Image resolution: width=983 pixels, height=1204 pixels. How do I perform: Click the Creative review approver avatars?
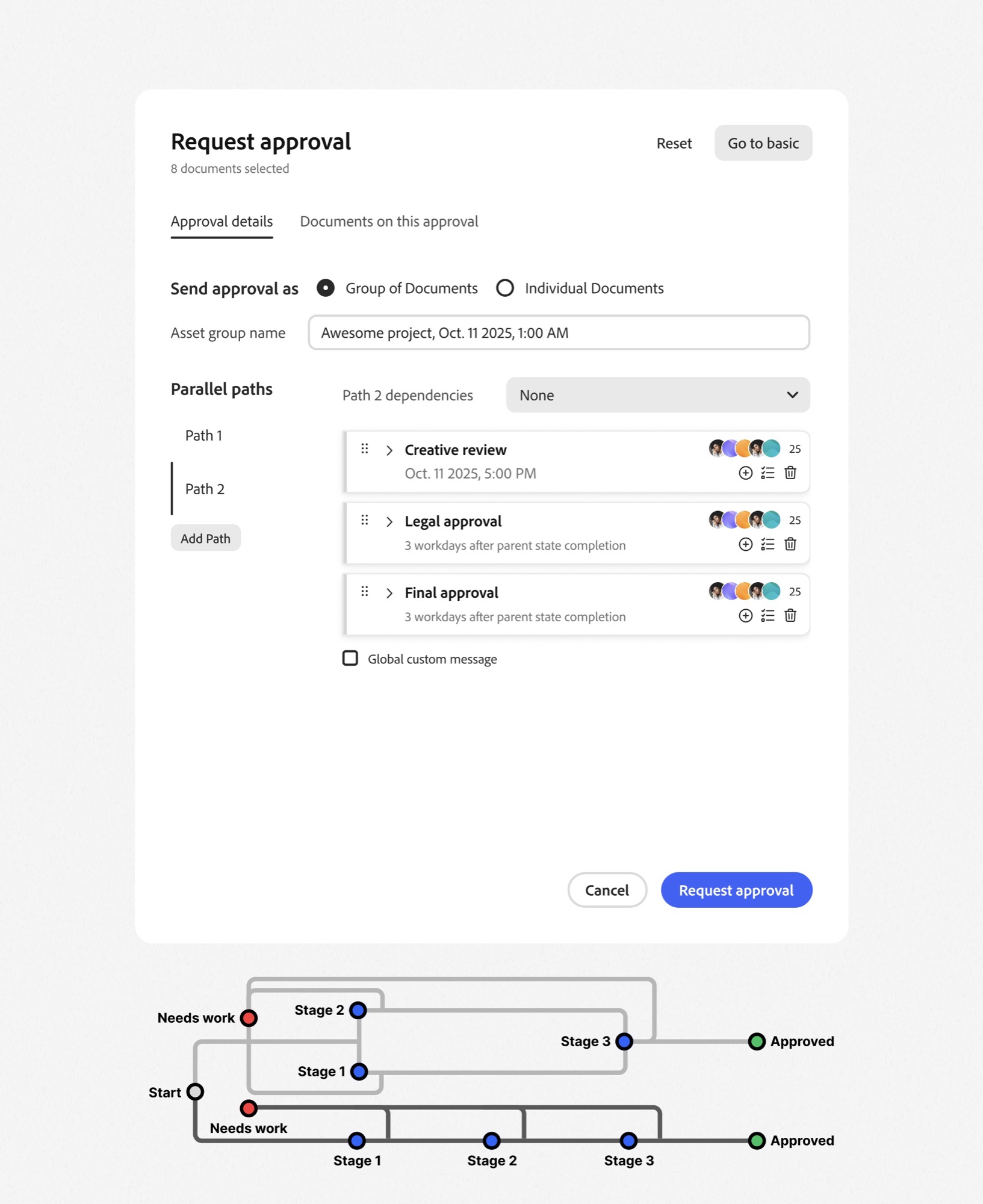[x=745, y=448]
